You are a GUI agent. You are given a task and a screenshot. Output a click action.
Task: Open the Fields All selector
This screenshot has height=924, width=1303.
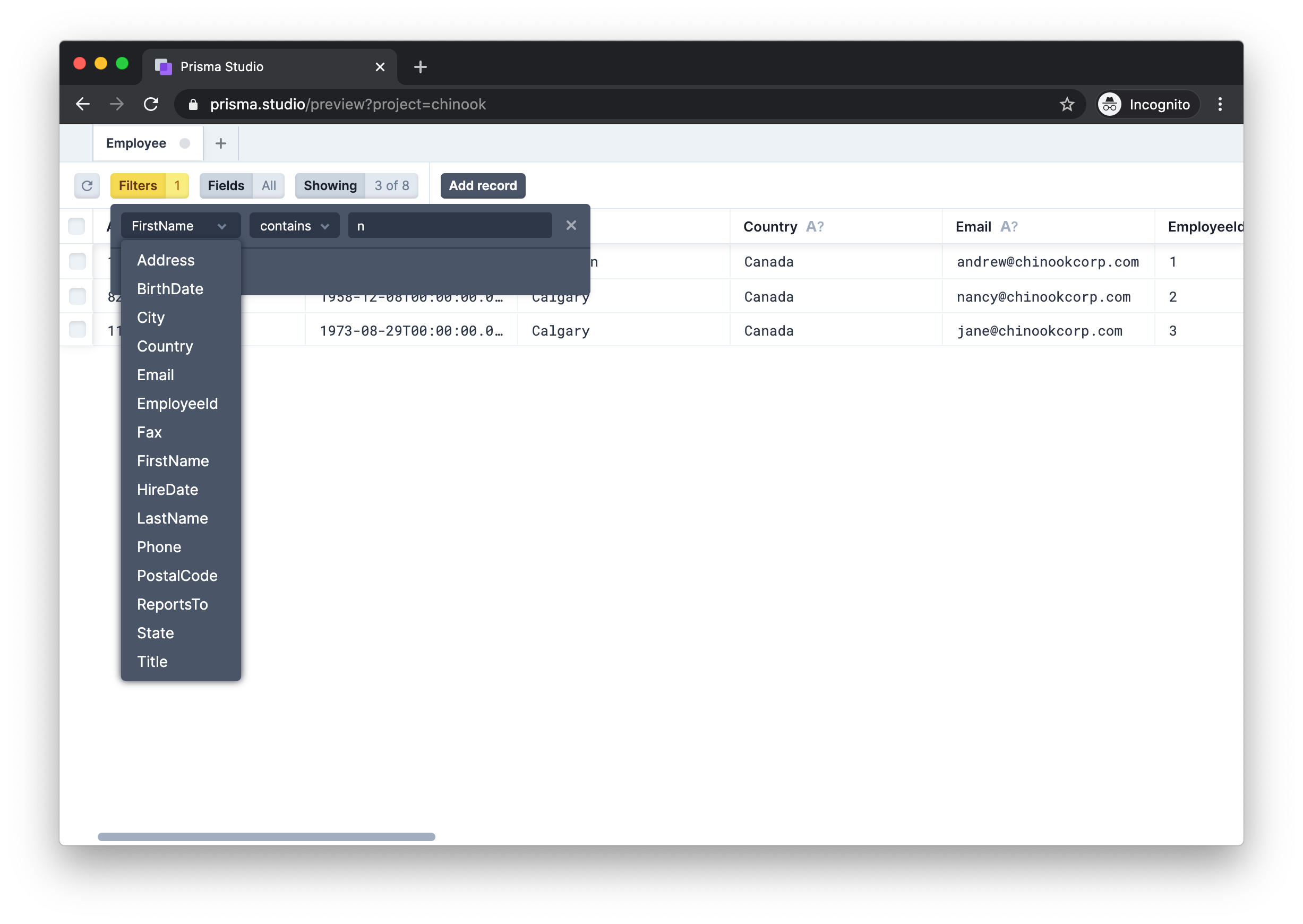click(242, 185)
